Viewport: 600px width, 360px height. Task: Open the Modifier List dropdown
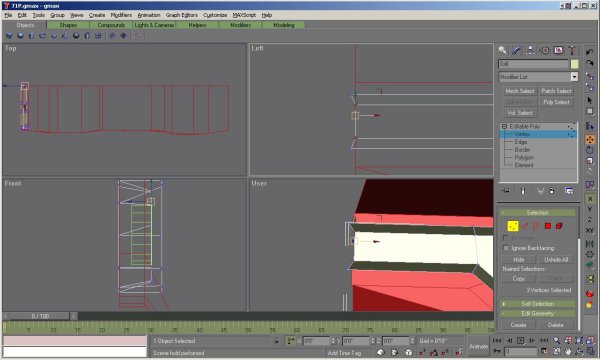[x=538, y=77]
